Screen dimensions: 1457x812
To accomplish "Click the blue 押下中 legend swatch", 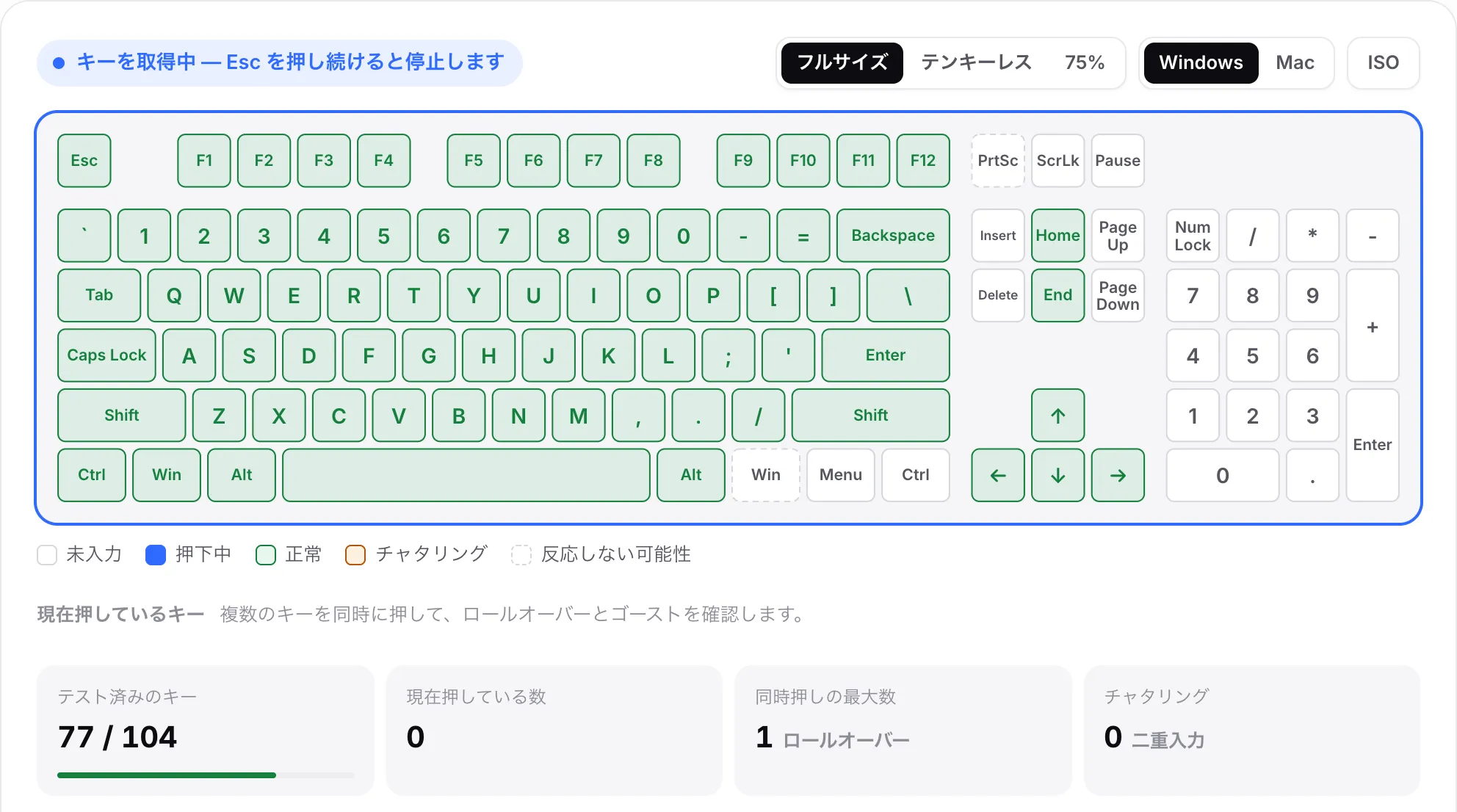I will (x=156, y=554).
